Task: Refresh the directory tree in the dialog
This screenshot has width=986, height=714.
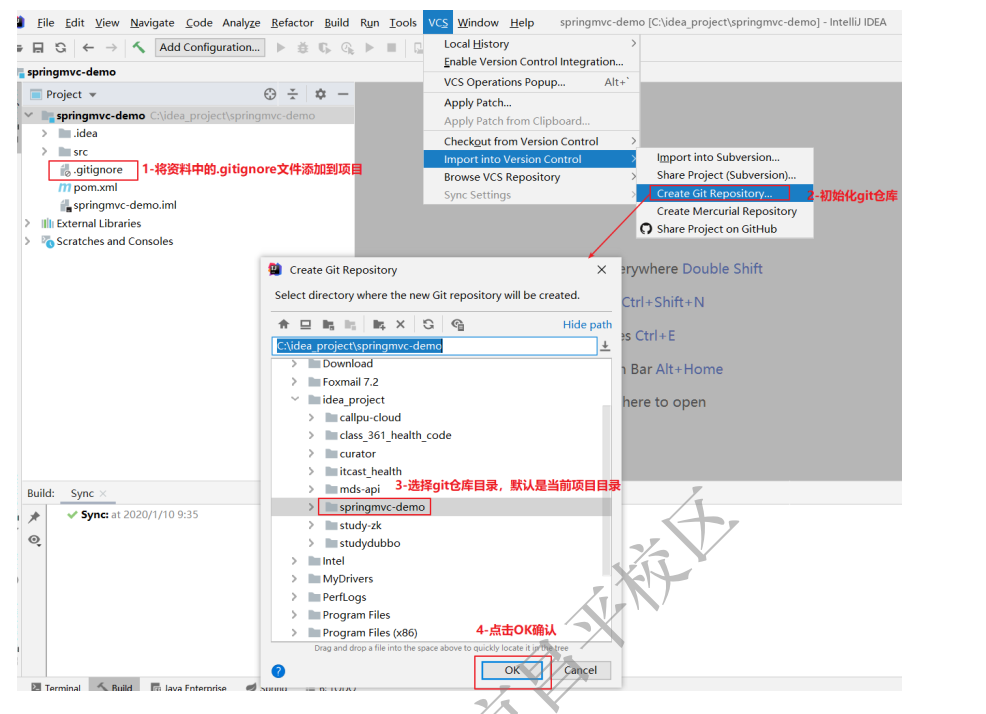Action: (x=428, y=324)
